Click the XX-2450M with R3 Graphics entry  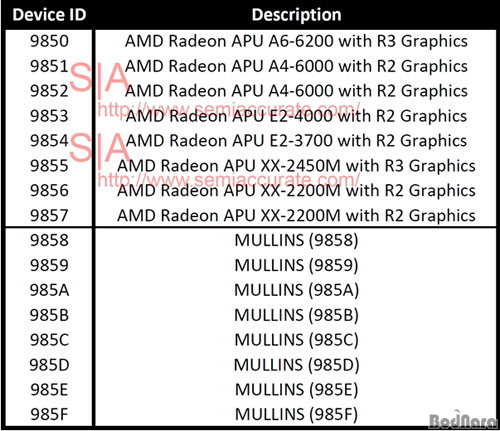coord(296,166)
